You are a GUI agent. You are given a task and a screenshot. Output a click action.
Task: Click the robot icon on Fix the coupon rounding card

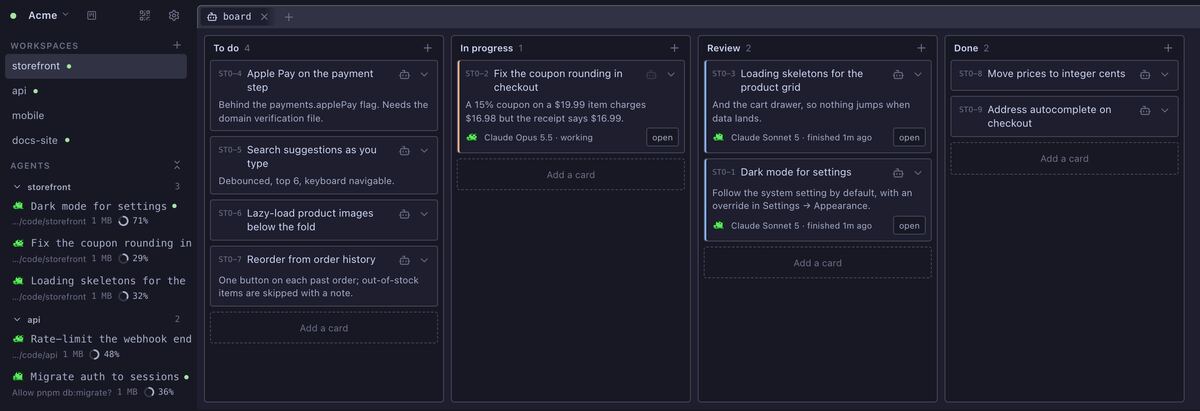[x=651, y=74]
